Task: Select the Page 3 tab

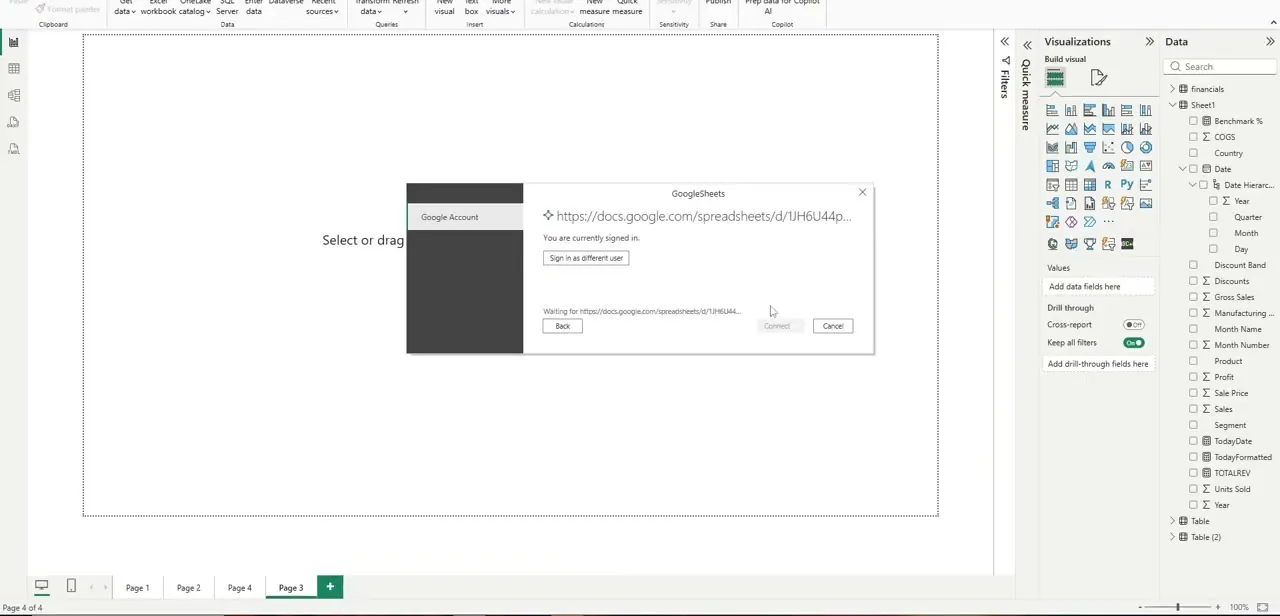Action: click(290, 588)
